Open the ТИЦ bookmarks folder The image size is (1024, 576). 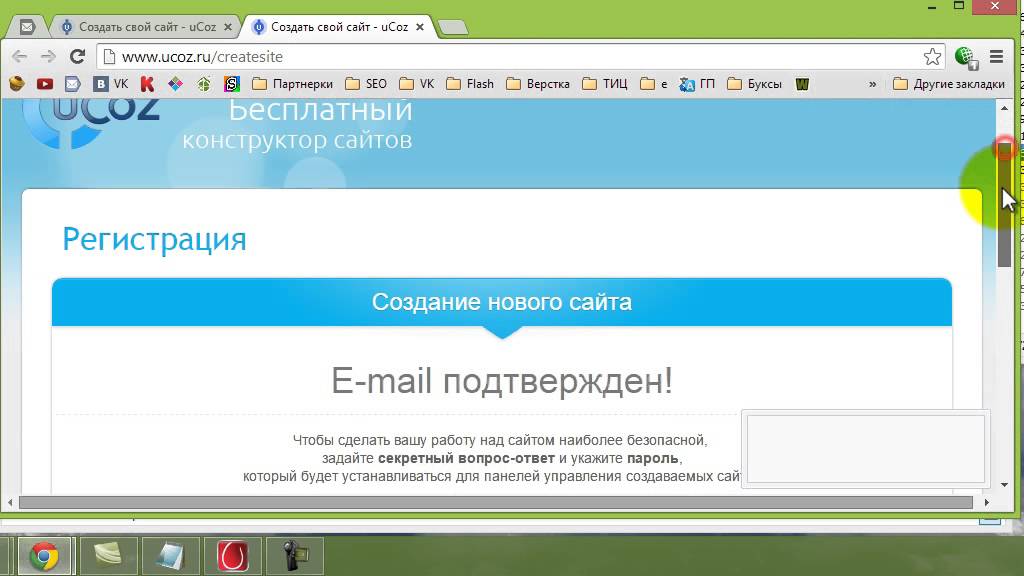pos(605,84)
